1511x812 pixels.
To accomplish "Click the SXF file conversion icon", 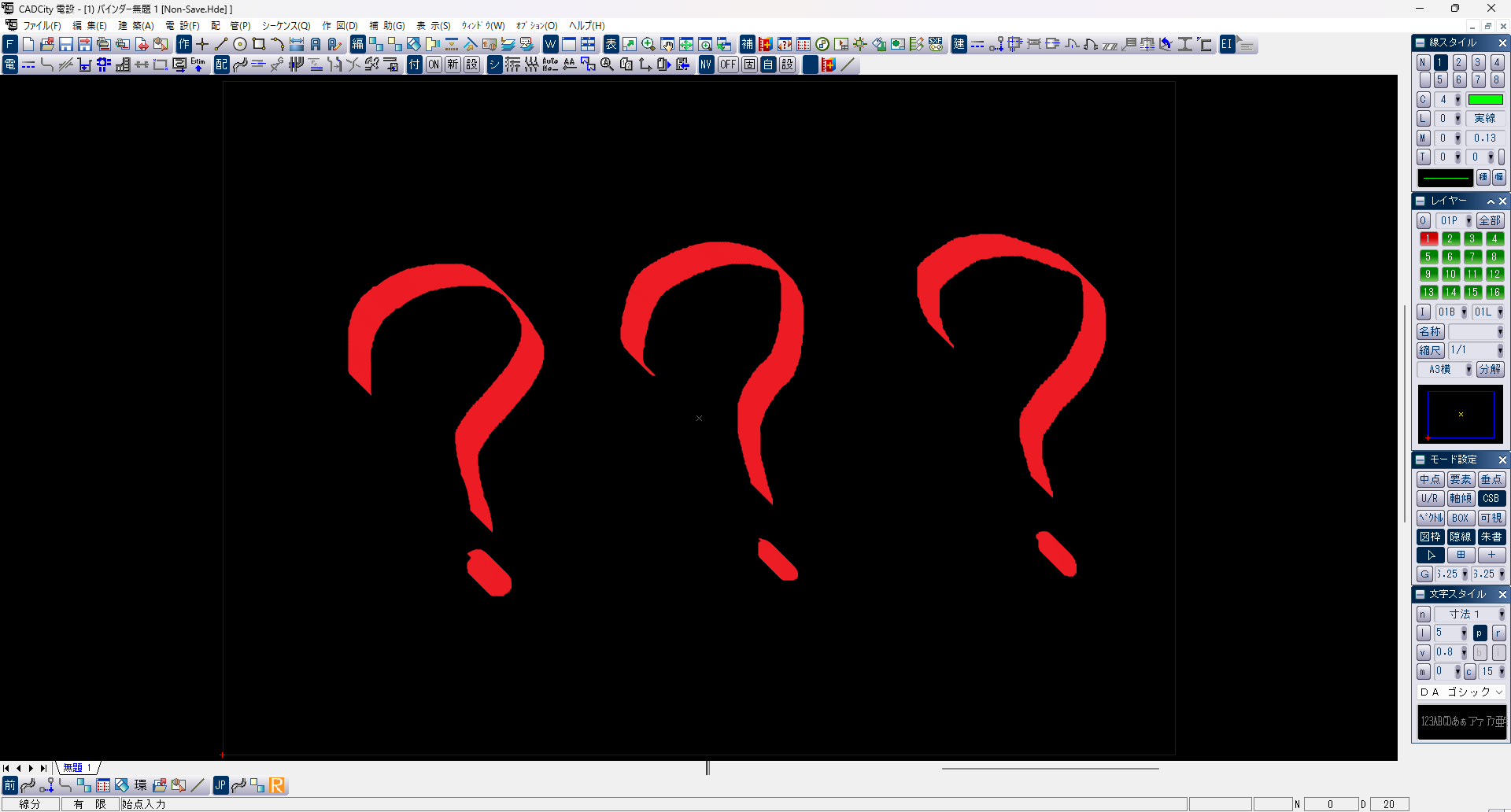I will point(936,45).
